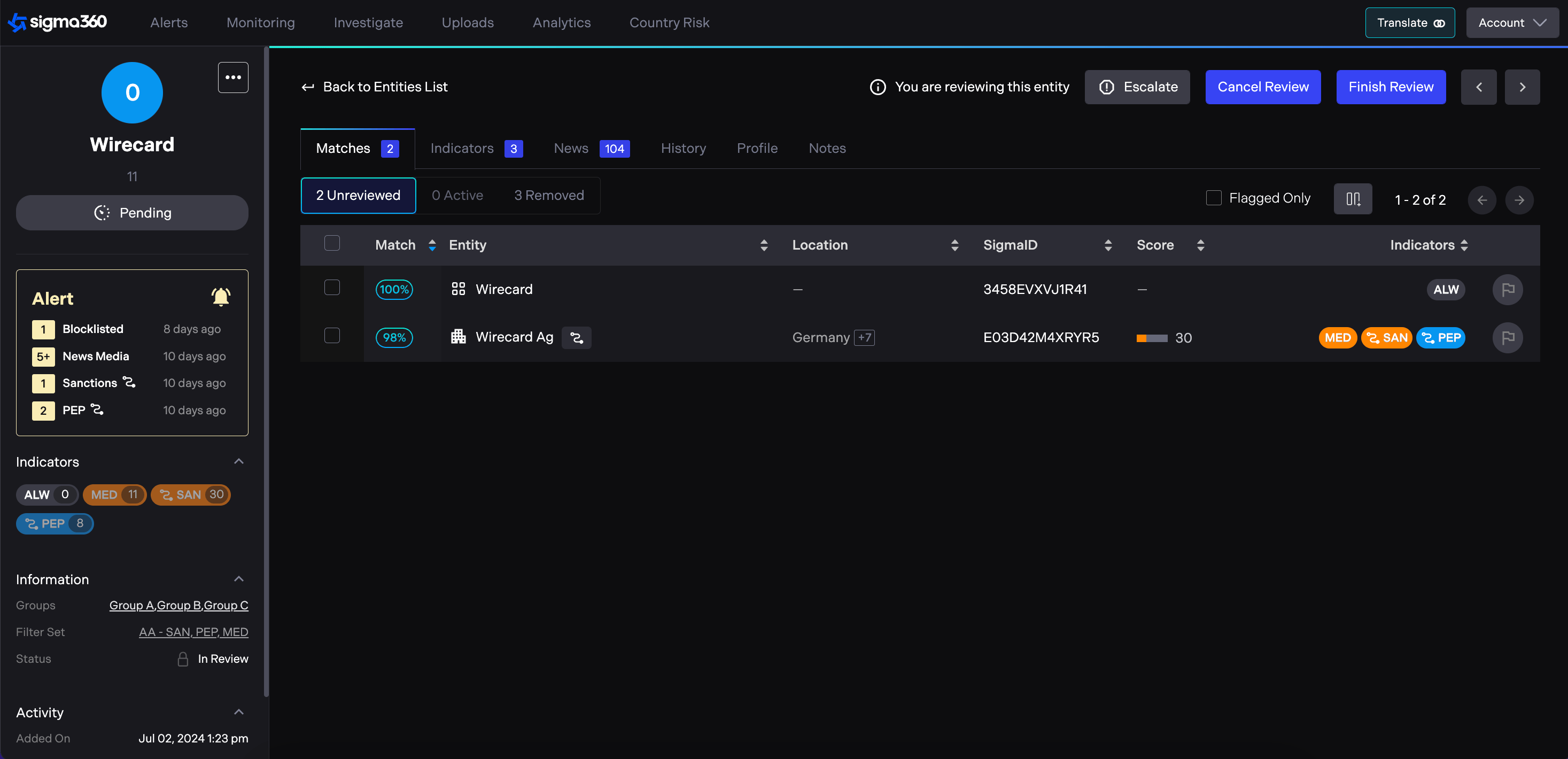Click the three-dots entity options button
1568x759 pixels.
[232, 78]
